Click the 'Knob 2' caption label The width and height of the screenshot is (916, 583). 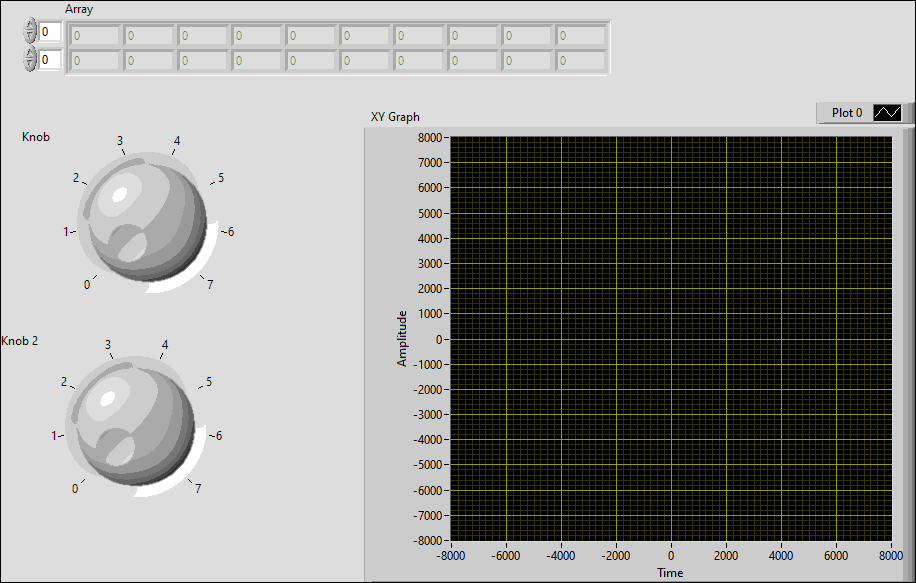(20, 341)
